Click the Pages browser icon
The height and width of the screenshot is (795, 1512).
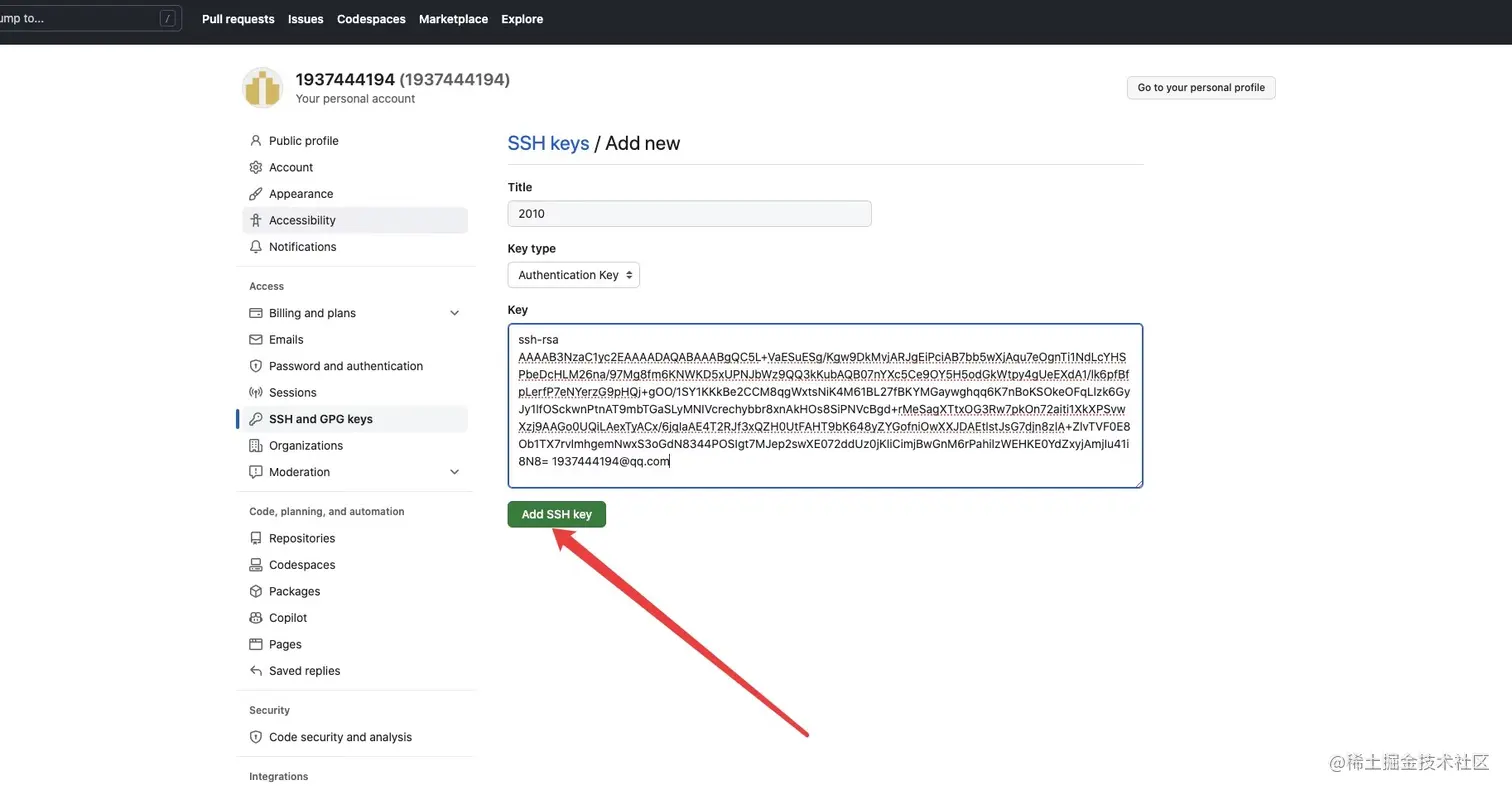[x=256, y=644]
